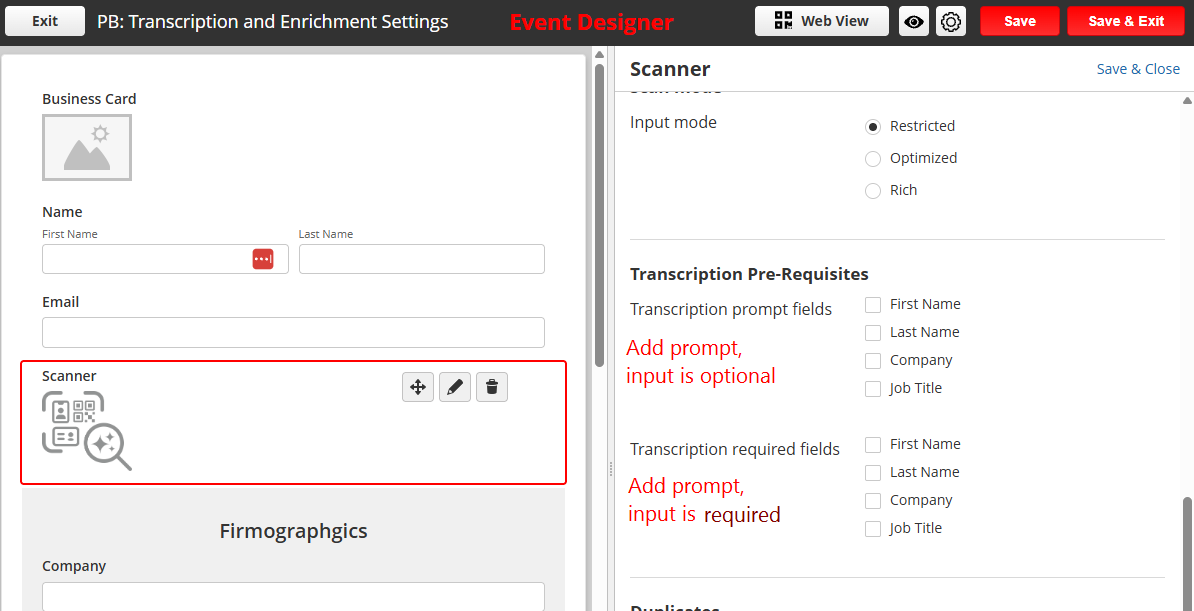Check Company under Transcription prompt fields
The image size is (1194, 611).
click(873, 361)
